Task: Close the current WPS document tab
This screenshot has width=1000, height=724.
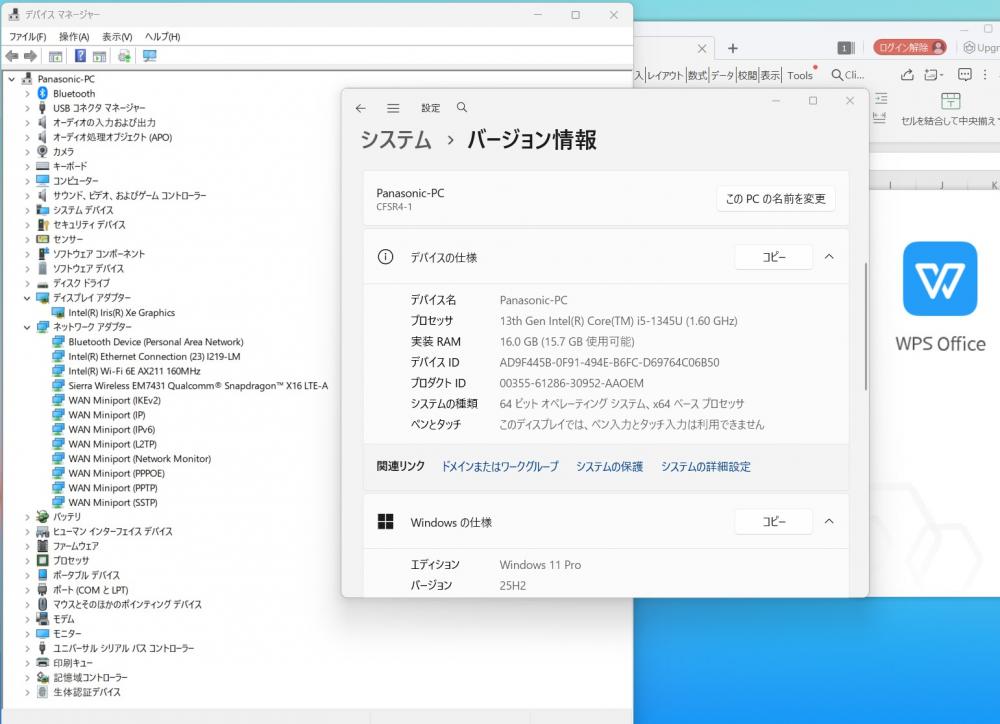Action: click(702, 48)
